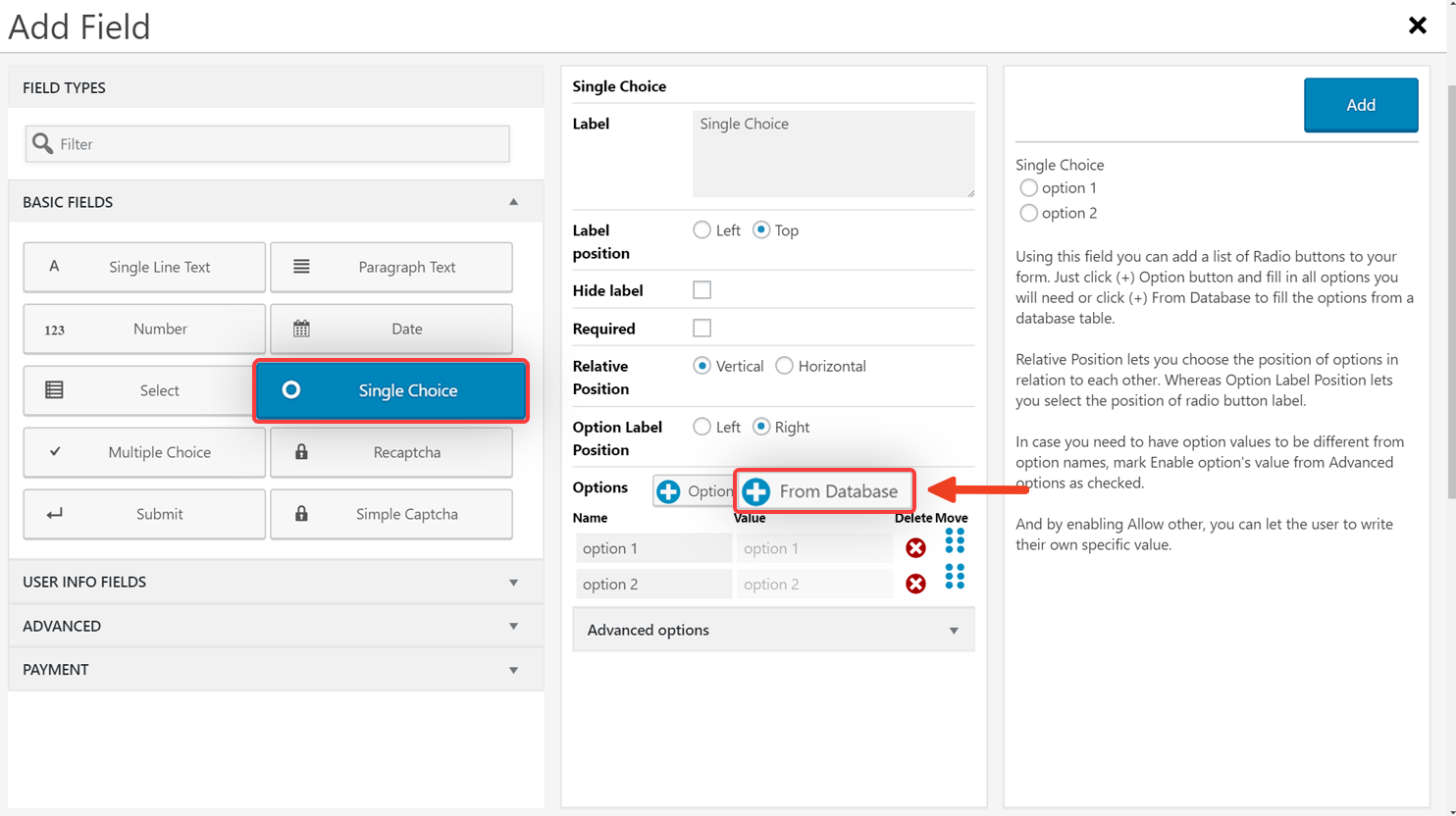Select option 1 radio in preview
Image resolution: width=1456 pixels, height=816 pixels.
(x=1028, y=187)
